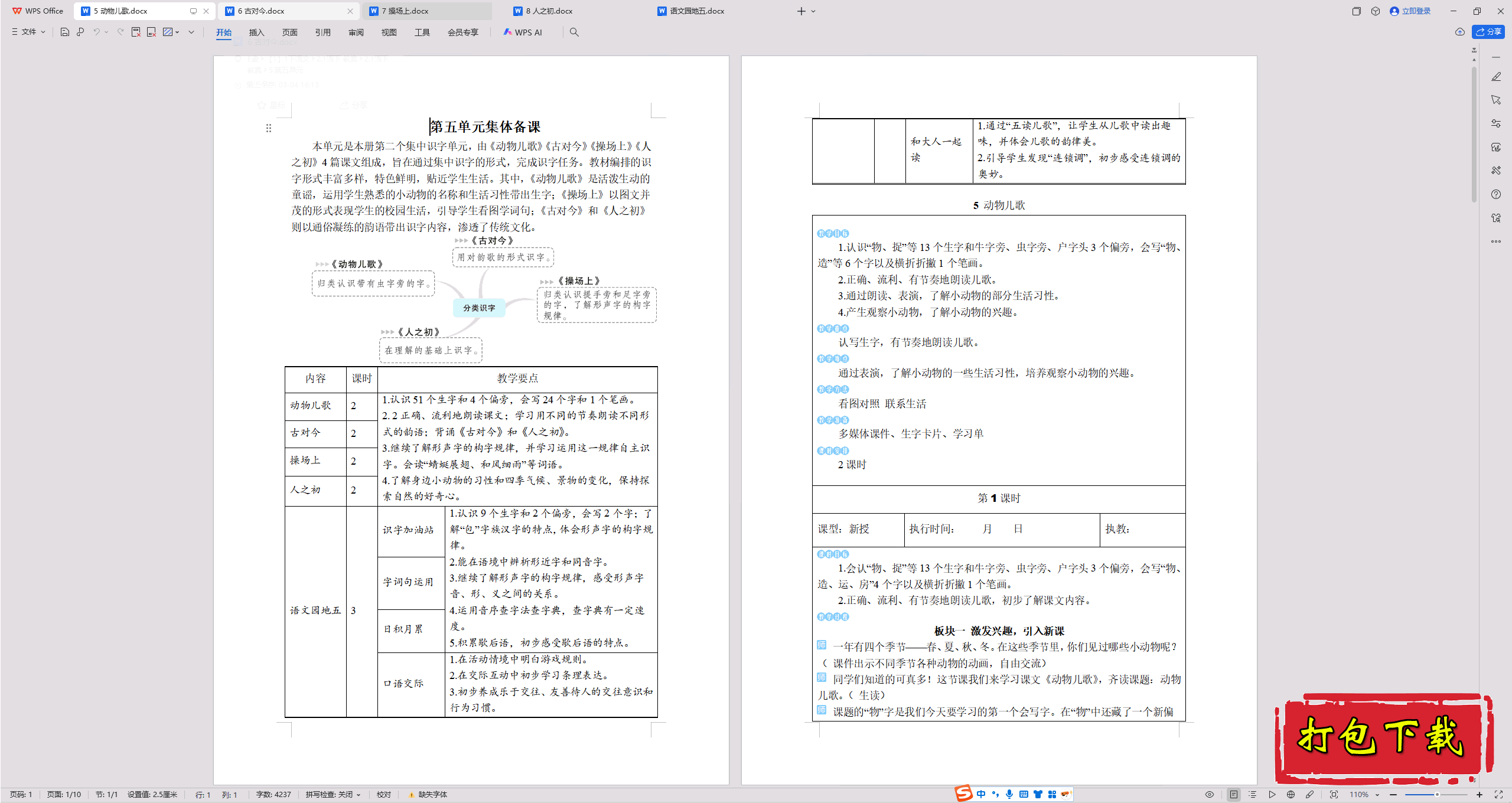
Task: Select the 引用 ribbon tab
Action: [x=323, y=32]
